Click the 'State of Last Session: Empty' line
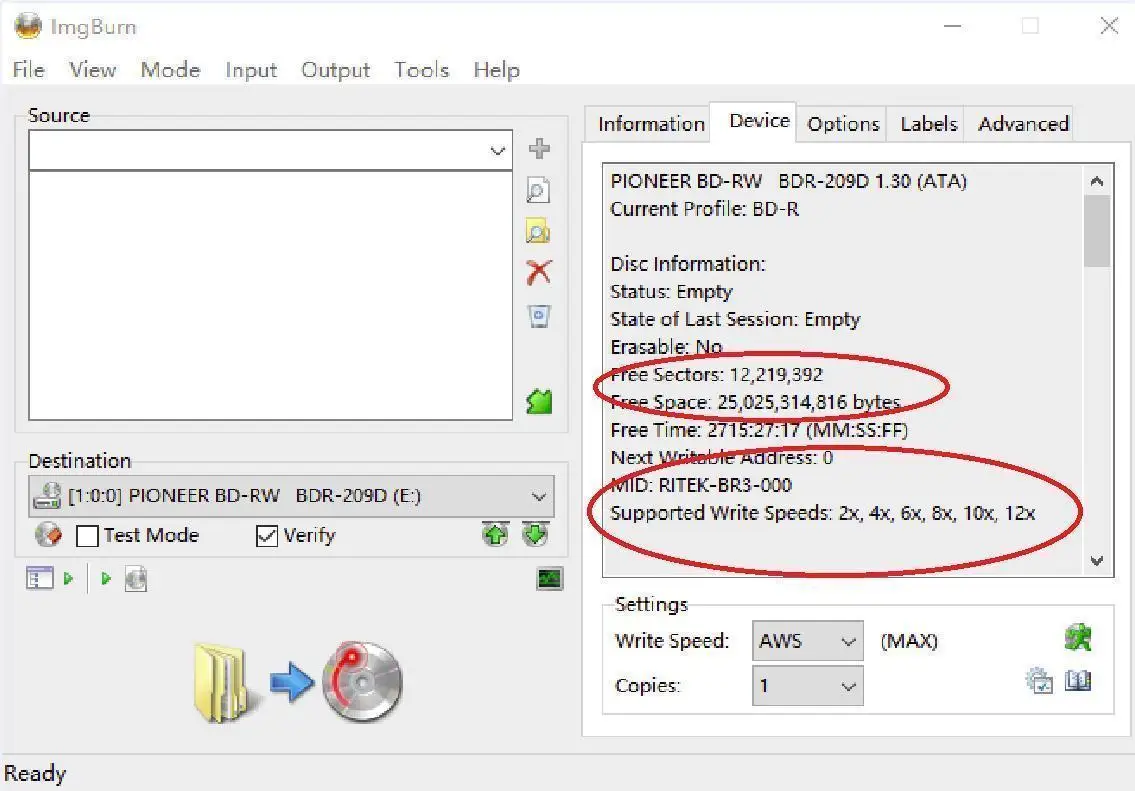 click(735, 319)
